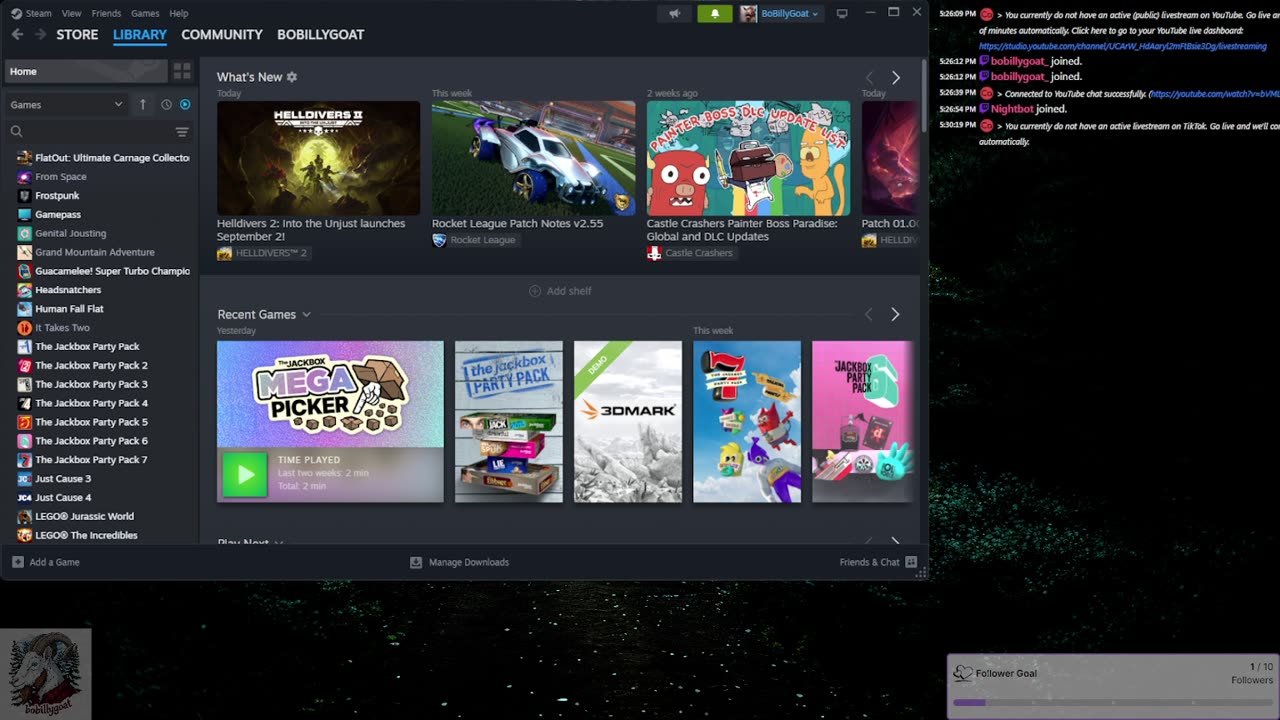Click the library search magnifier icon

pos(16,131)
